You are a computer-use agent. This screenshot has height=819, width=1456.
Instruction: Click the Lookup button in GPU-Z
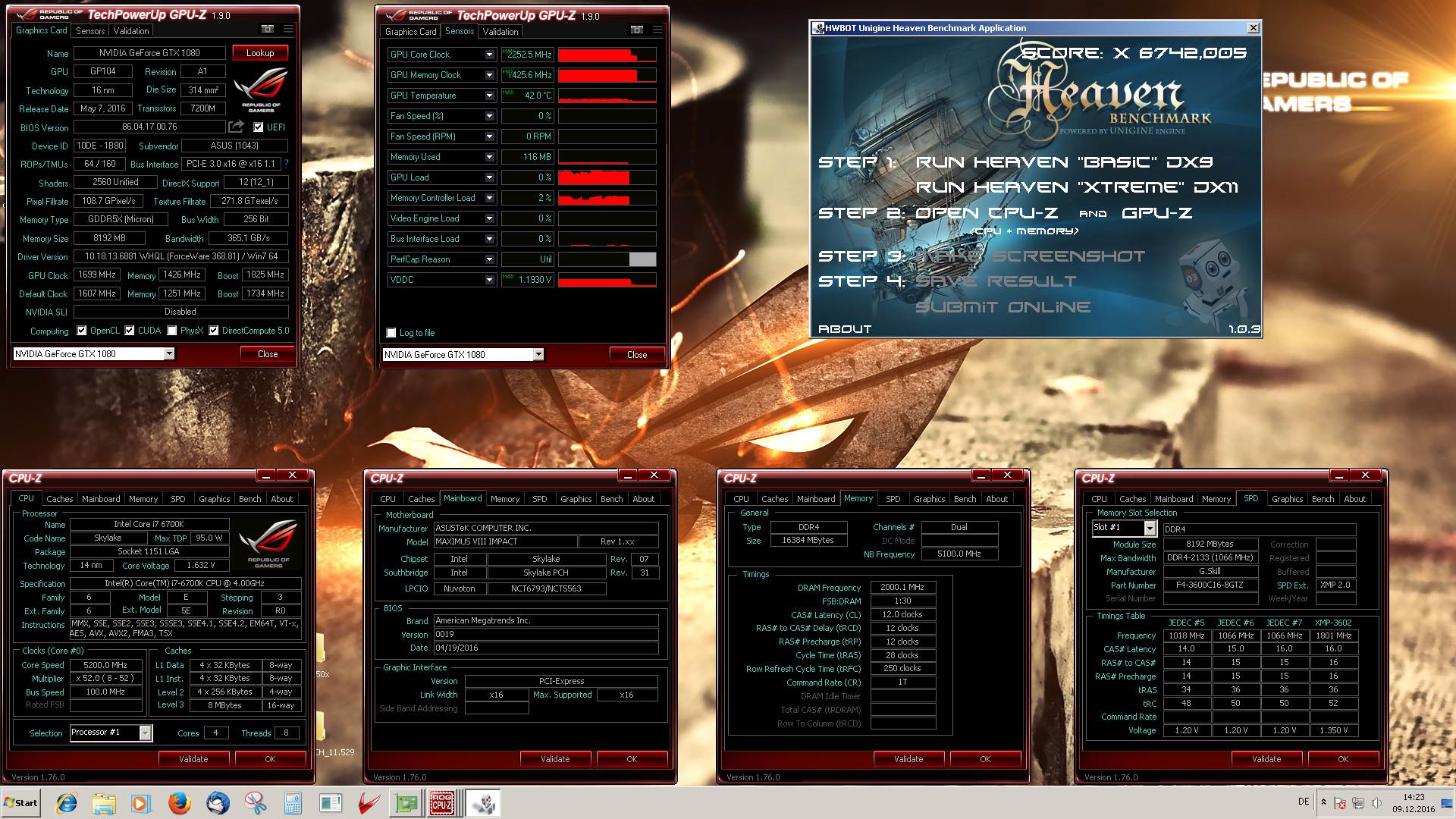tap(260, 53)
